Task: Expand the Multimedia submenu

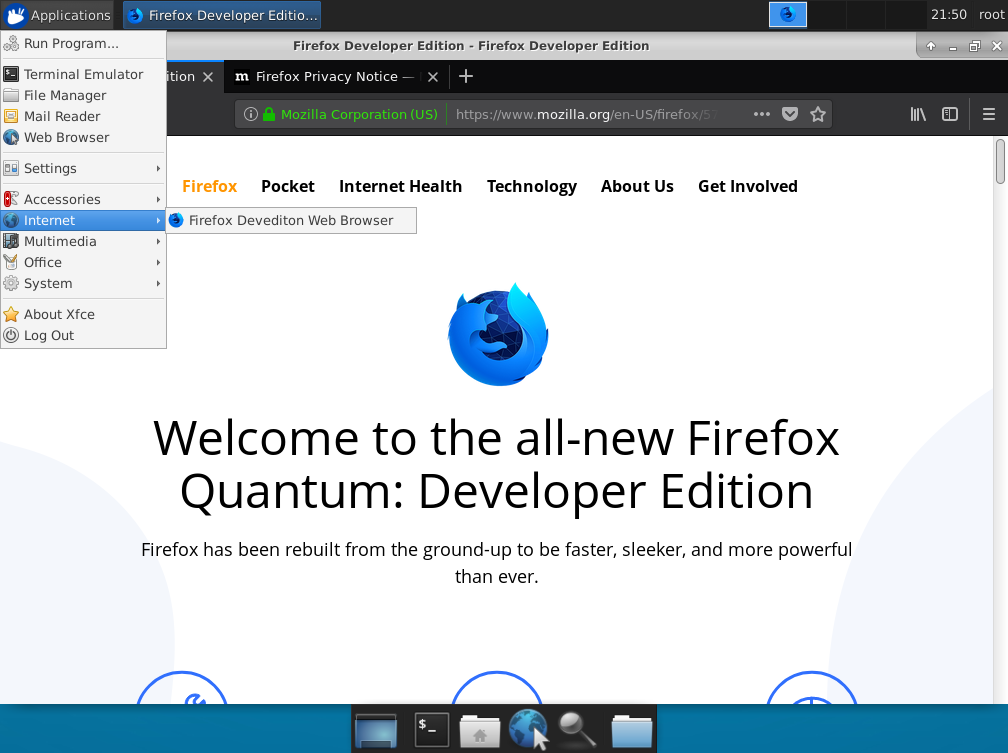Action: pyautogui.click(x=84, y=242)
